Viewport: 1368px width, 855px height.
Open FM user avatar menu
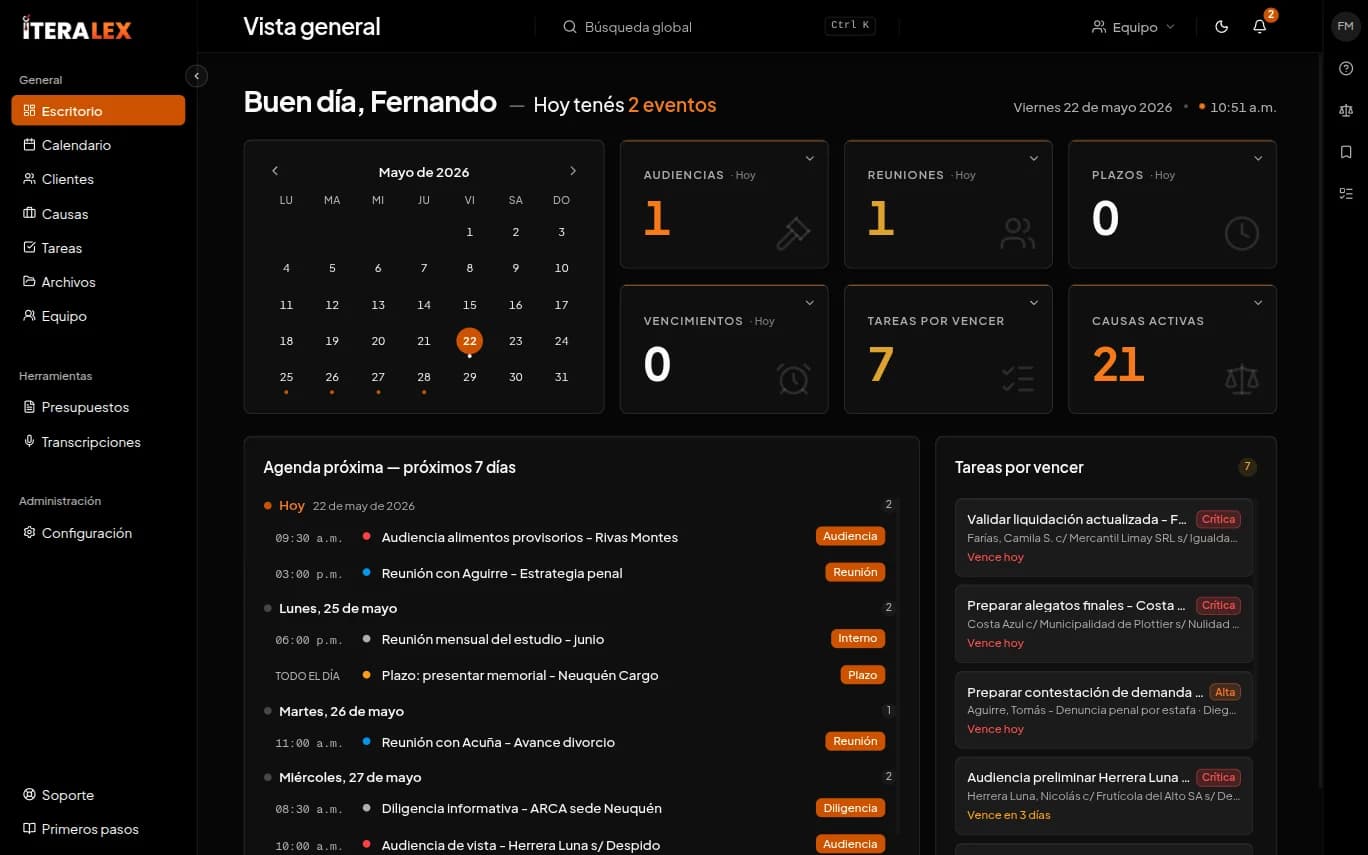pos(1345,26)
